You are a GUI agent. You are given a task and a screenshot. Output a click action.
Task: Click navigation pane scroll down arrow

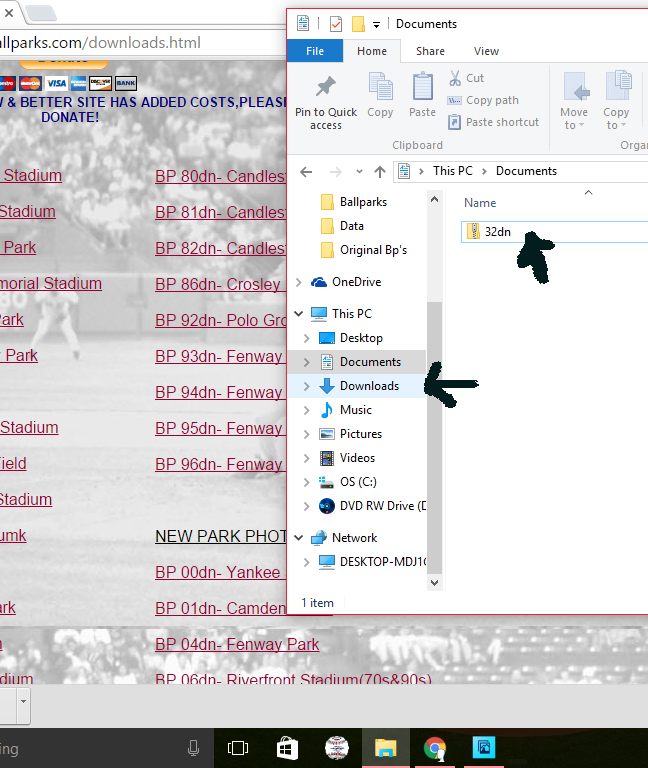(434, 583)
